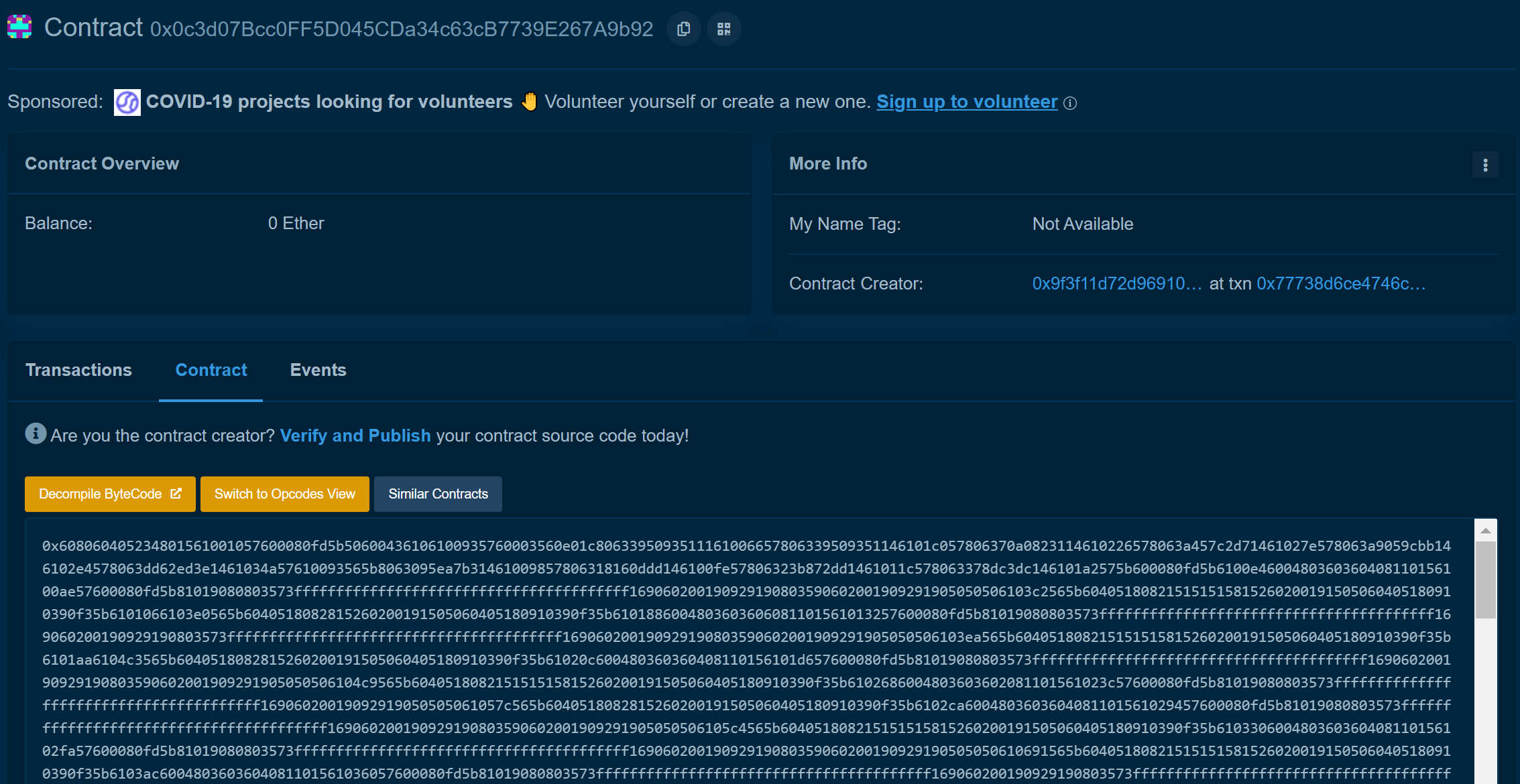Switch to Opcodes View
Viewport: 1520px width, 784px height.
click(284, 494)
